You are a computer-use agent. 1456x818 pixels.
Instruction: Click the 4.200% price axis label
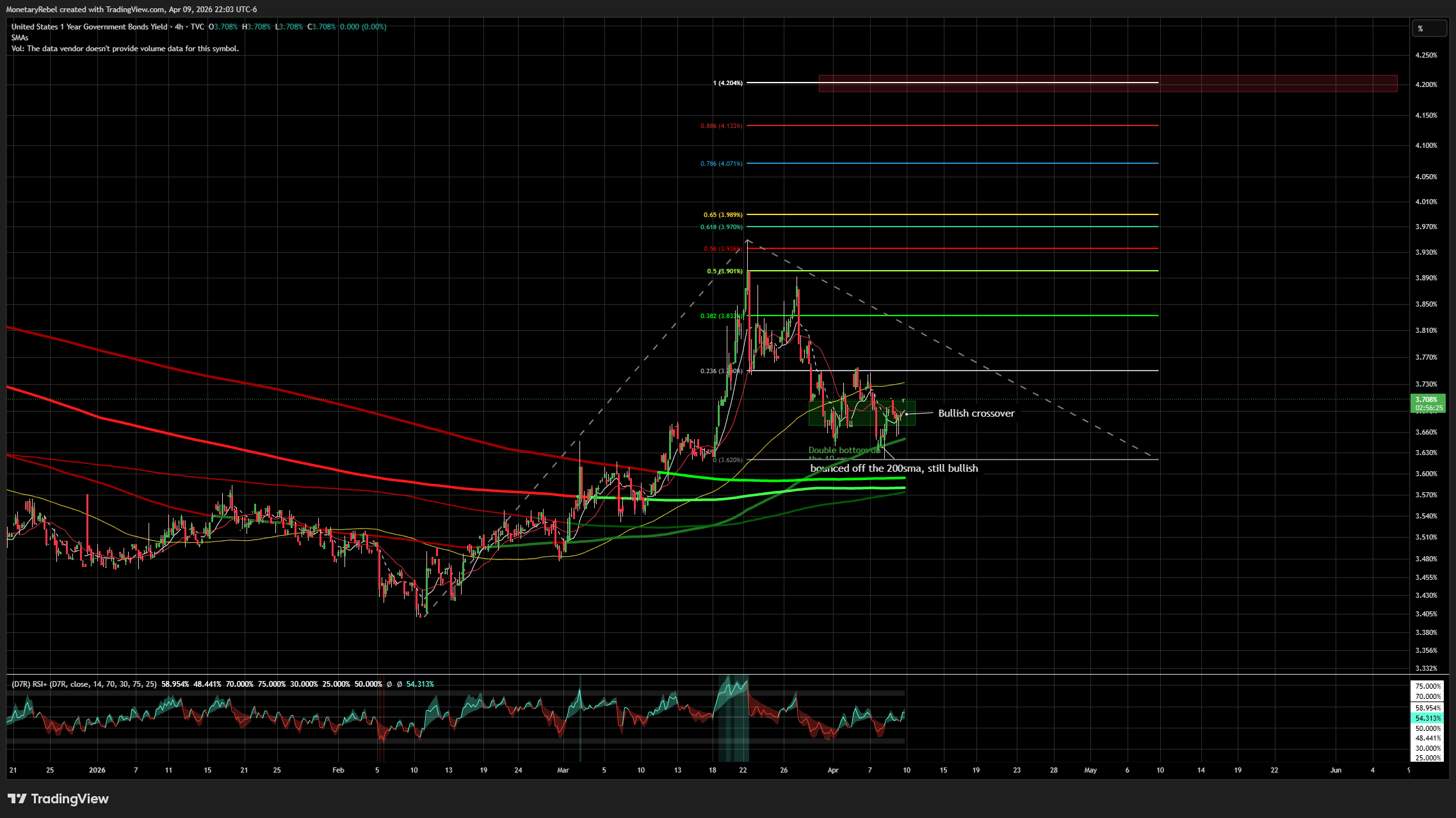point(1426,84)
